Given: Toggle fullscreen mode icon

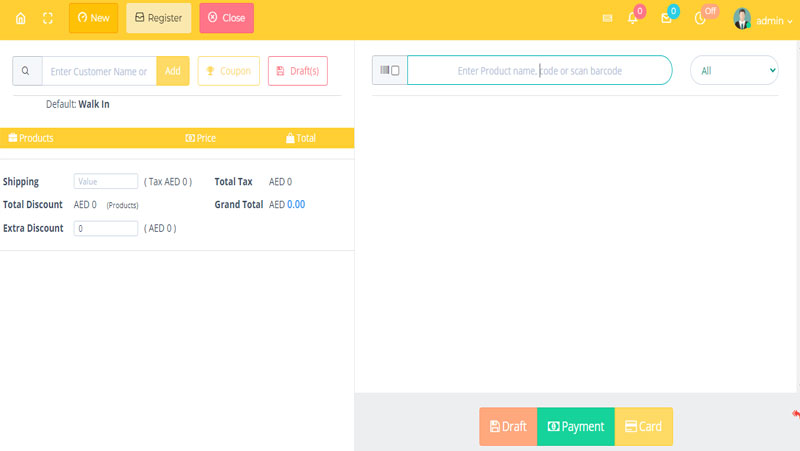Looking at the screenshot, I should (x=47, y=18).
